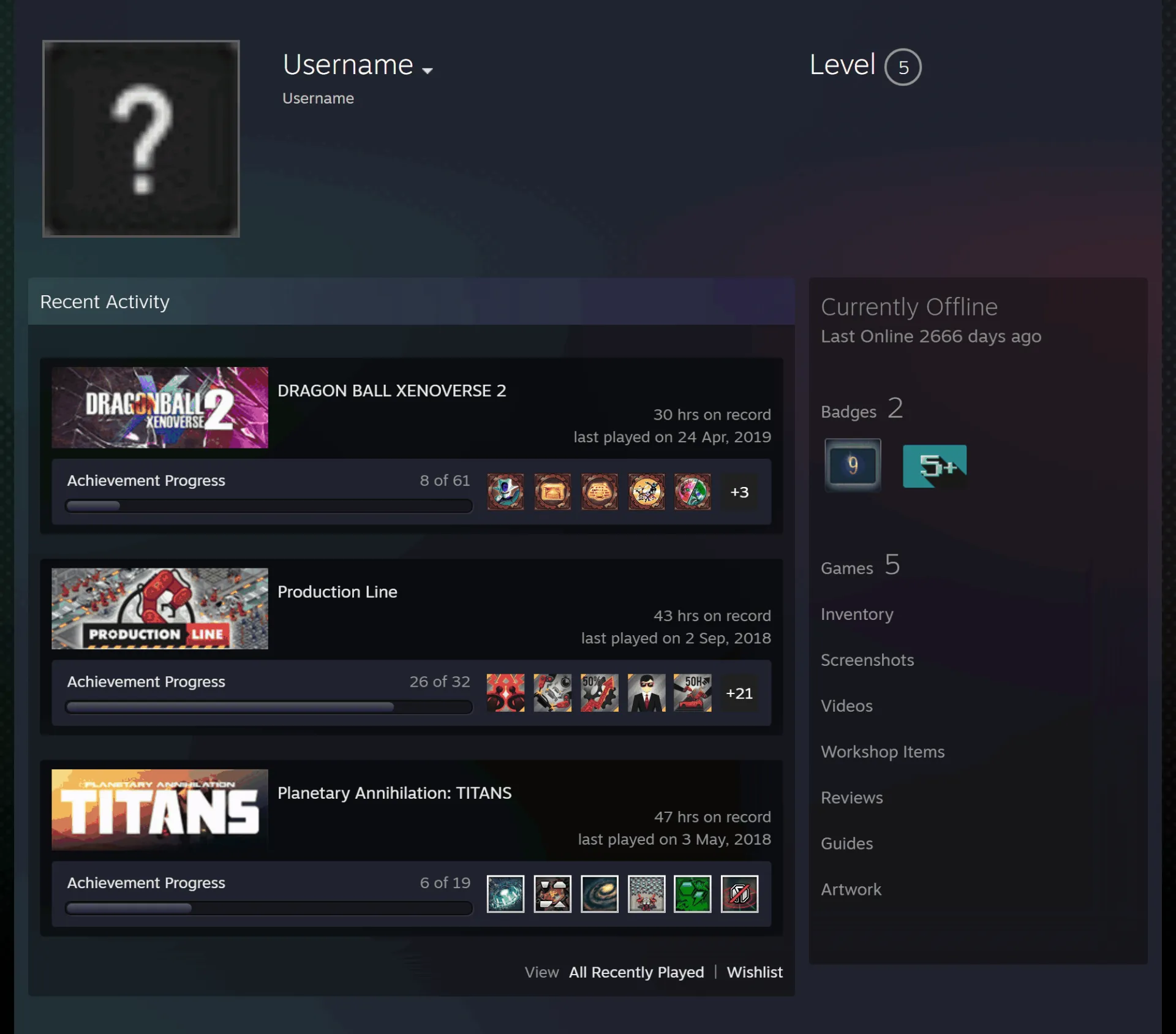Click fourth Xenoverse 2 achievement icon
The width and height of the screenshot is (1176, 1034).
coord(646,492)
